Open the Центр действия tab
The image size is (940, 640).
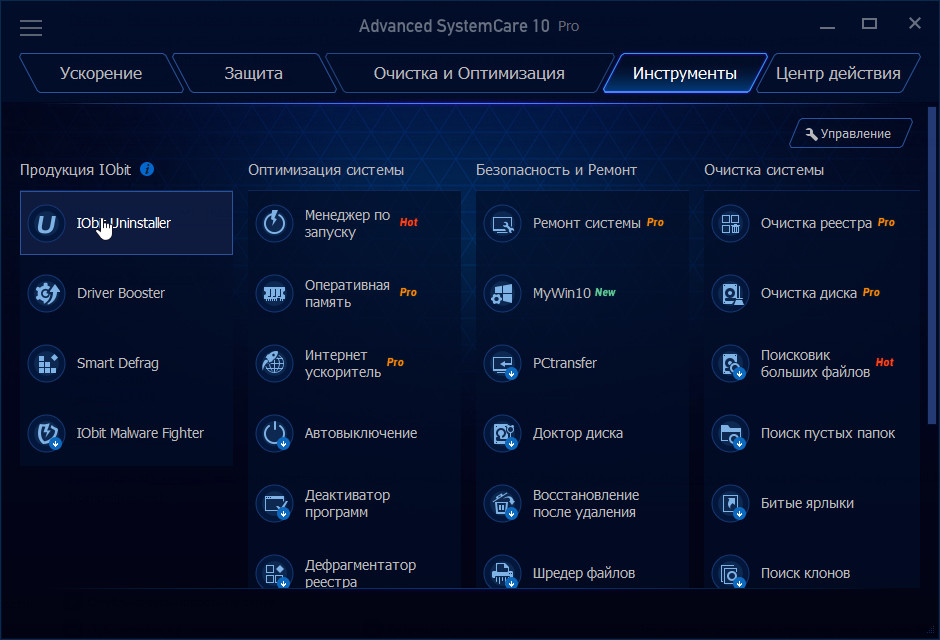pos(838,73)
